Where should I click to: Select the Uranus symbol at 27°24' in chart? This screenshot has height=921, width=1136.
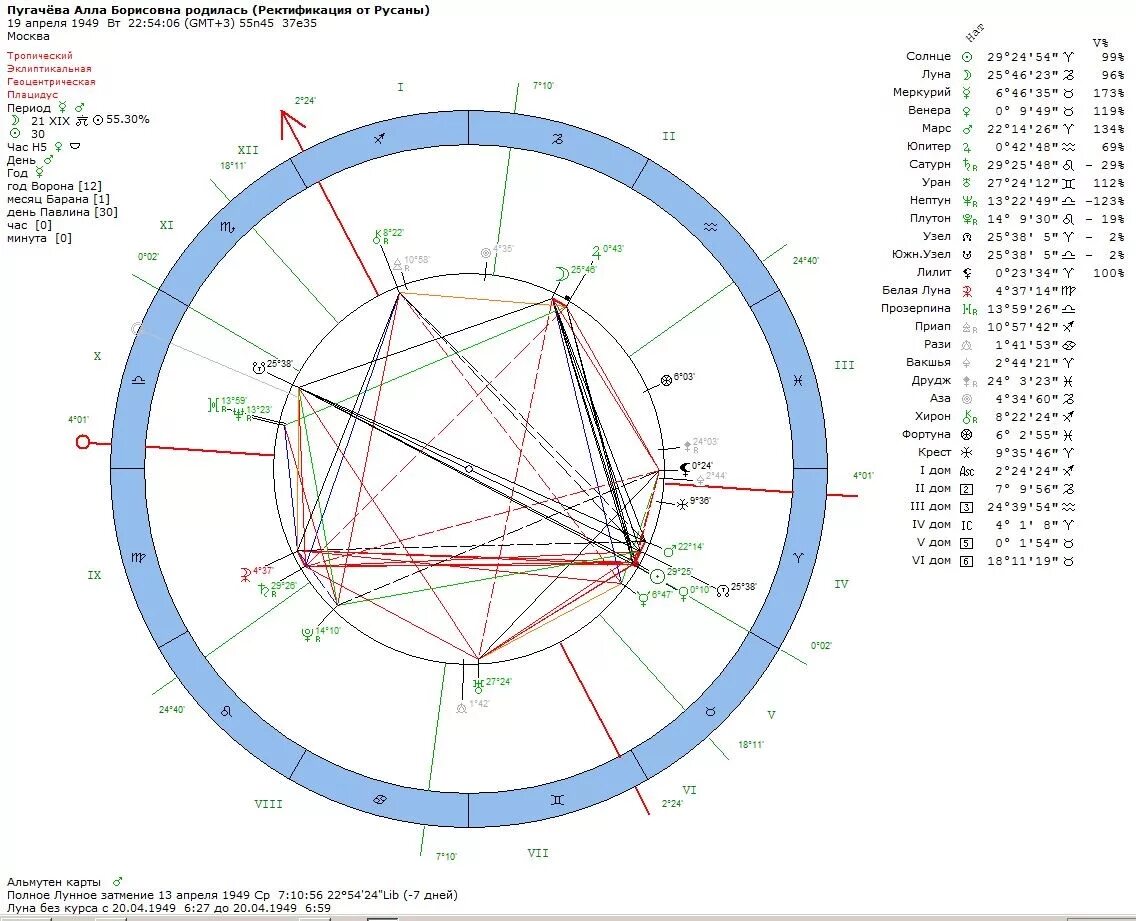[477, 684]
